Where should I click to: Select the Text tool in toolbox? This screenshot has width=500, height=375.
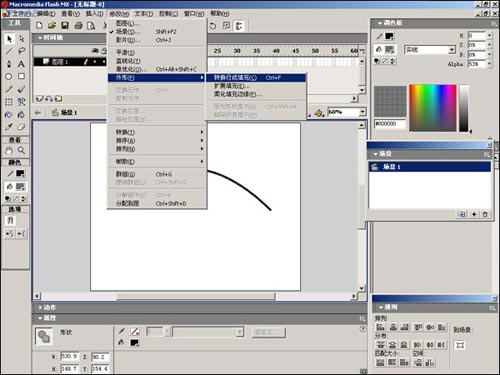(21, 64)
